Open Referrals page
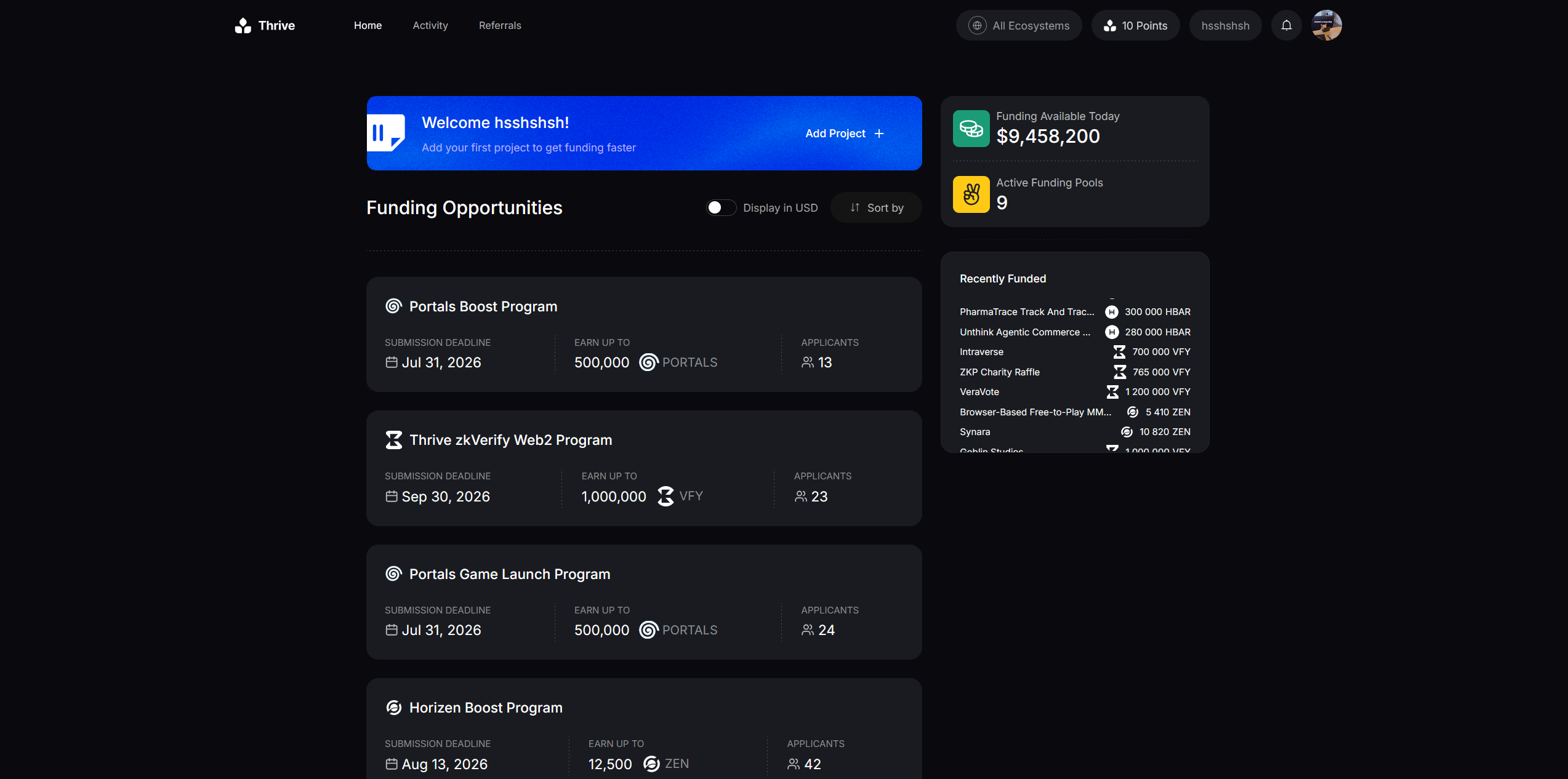 click(x=500, y=25)
